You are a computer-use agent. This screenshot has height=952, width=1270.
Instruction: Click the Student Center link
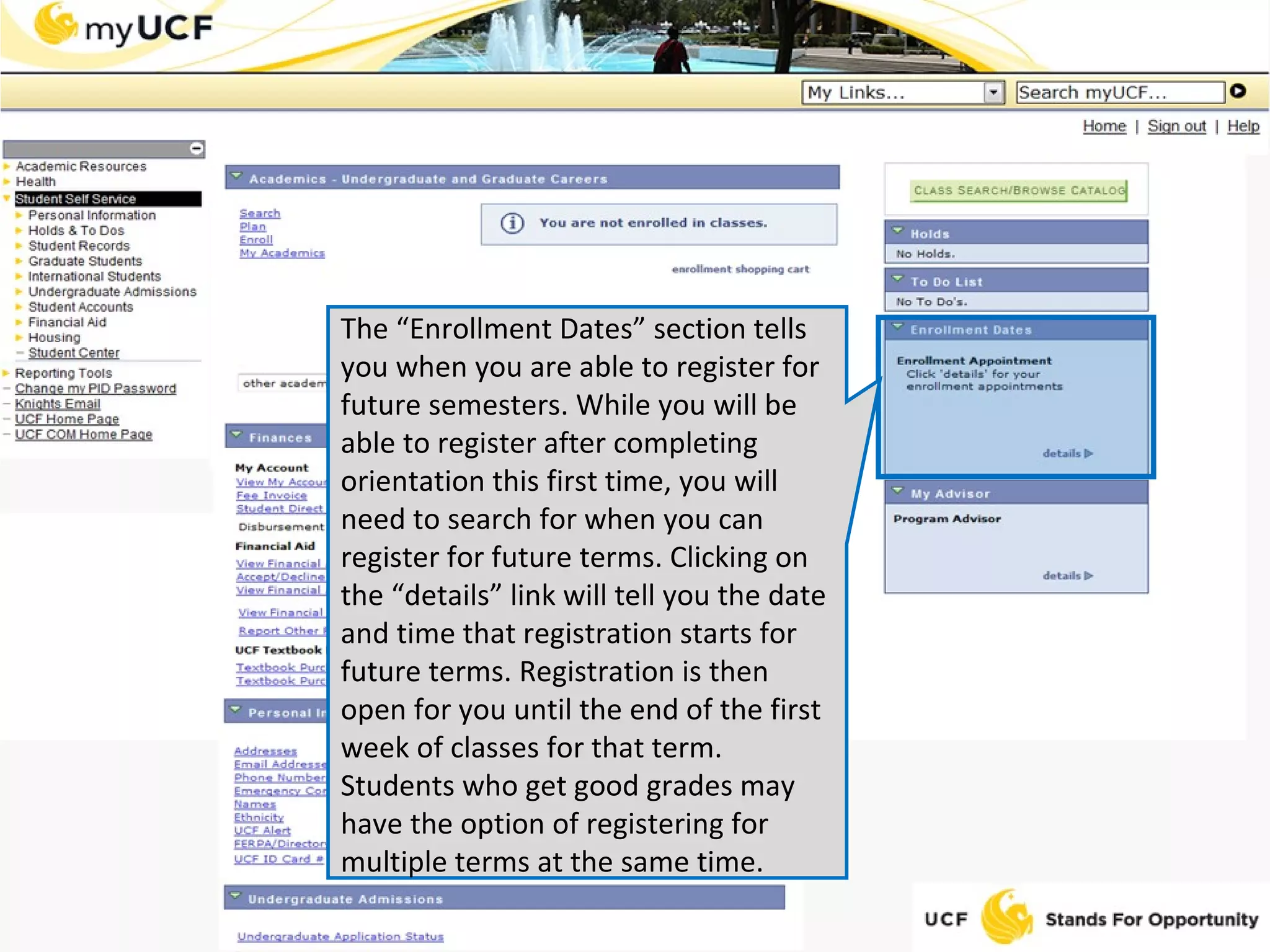tap(74, 353)
